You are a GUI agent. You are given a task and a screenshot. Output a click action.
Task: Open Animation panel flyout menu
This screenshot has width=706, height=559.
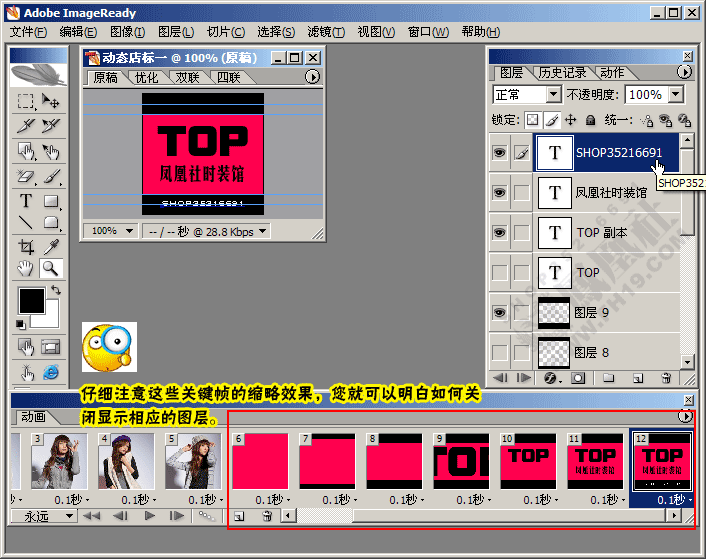[x=685, y=416]
